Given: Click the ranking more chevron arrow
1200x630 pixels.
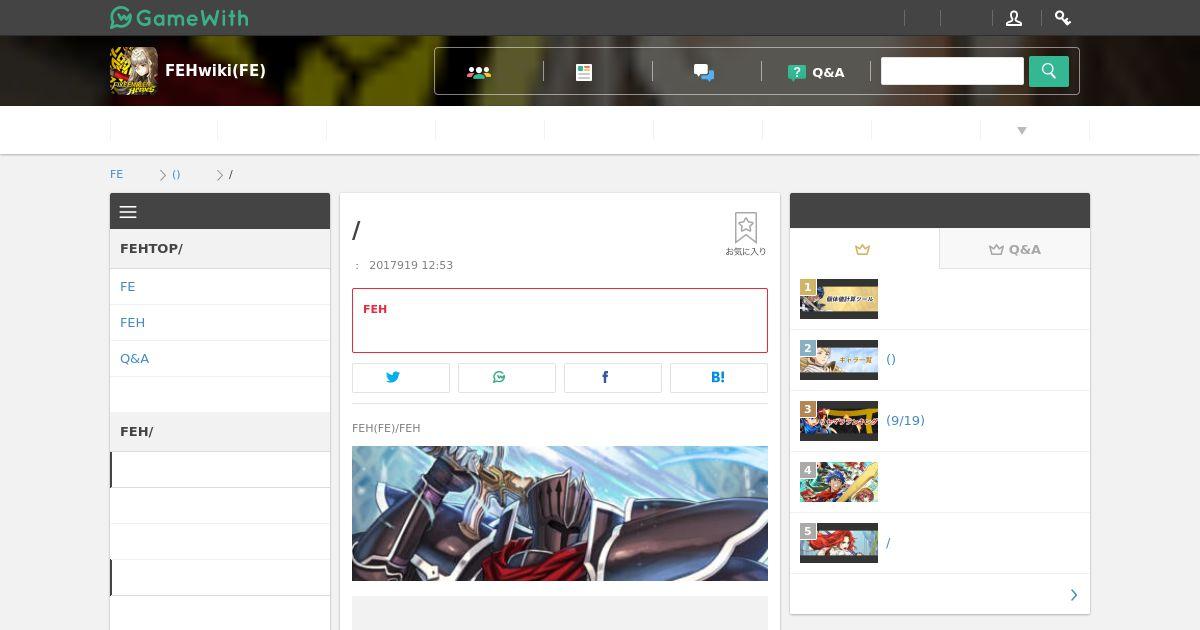Looking at the screenshot, I should click(1074, 595).
